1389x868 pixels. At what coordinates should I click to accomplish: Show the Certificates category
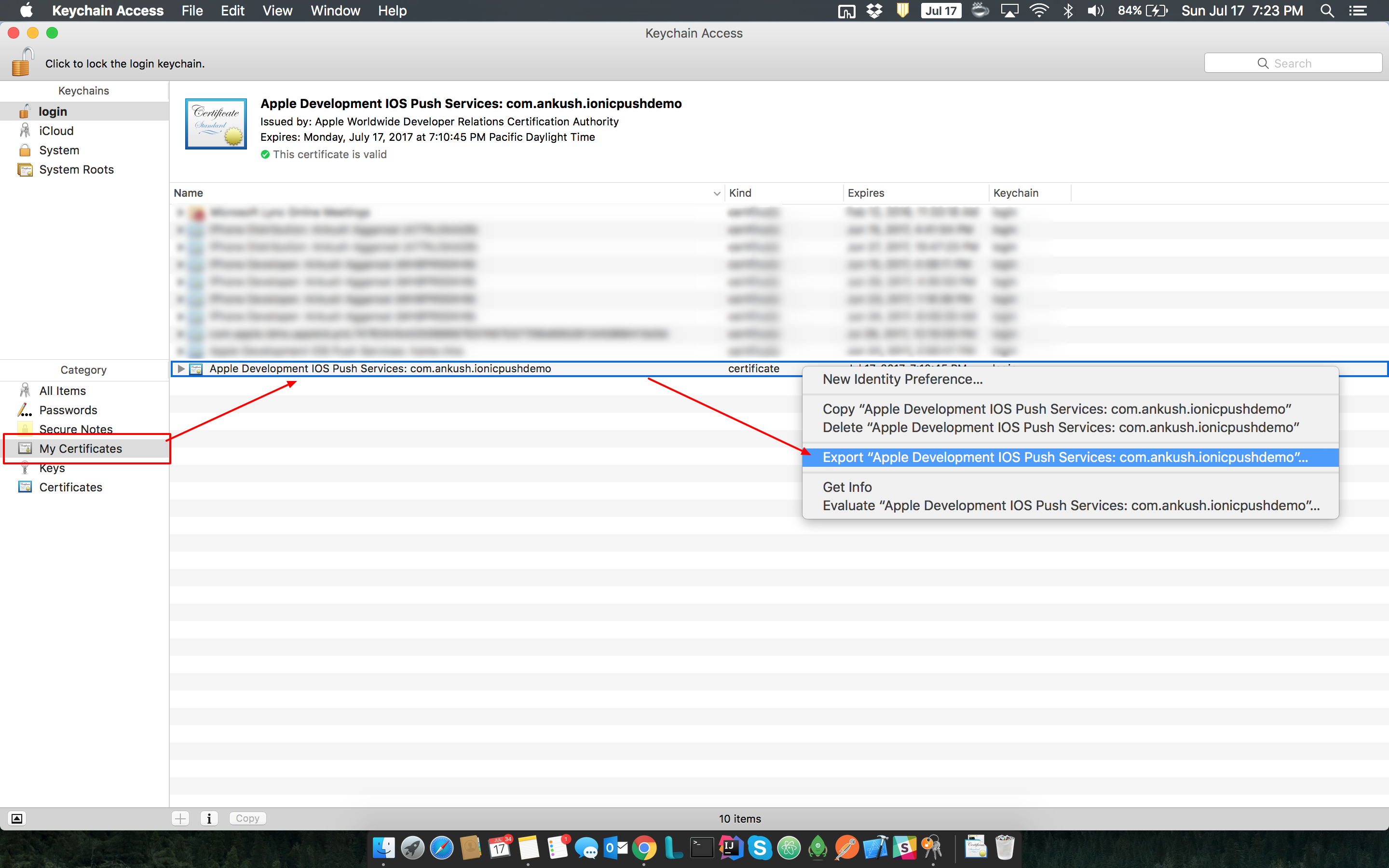click(x=84, y=487)
